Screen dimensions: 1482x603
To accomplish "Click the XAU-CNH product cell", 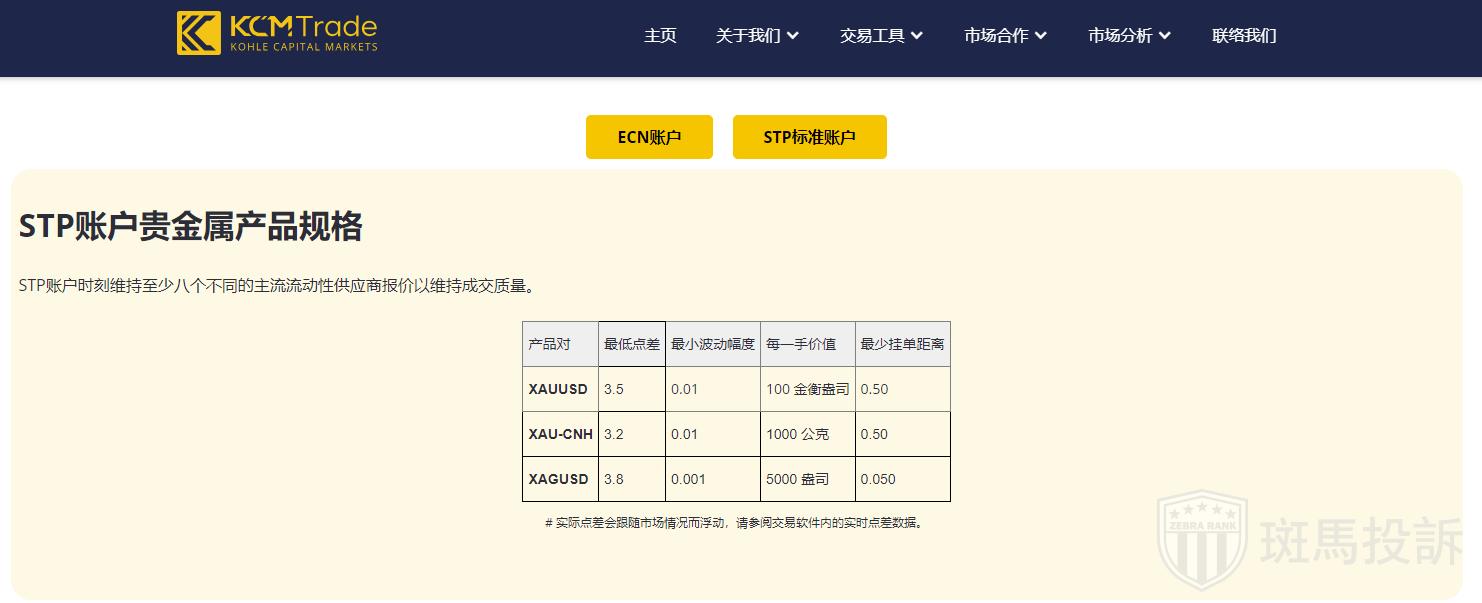I will (x=560, y=434).
